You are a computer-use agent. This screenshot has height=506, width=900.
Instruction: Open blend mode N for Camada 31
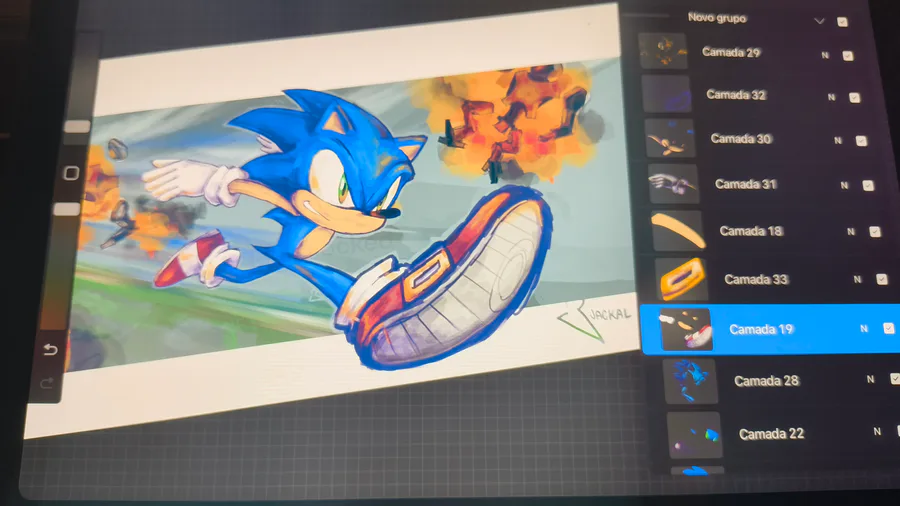coord(844,185)
